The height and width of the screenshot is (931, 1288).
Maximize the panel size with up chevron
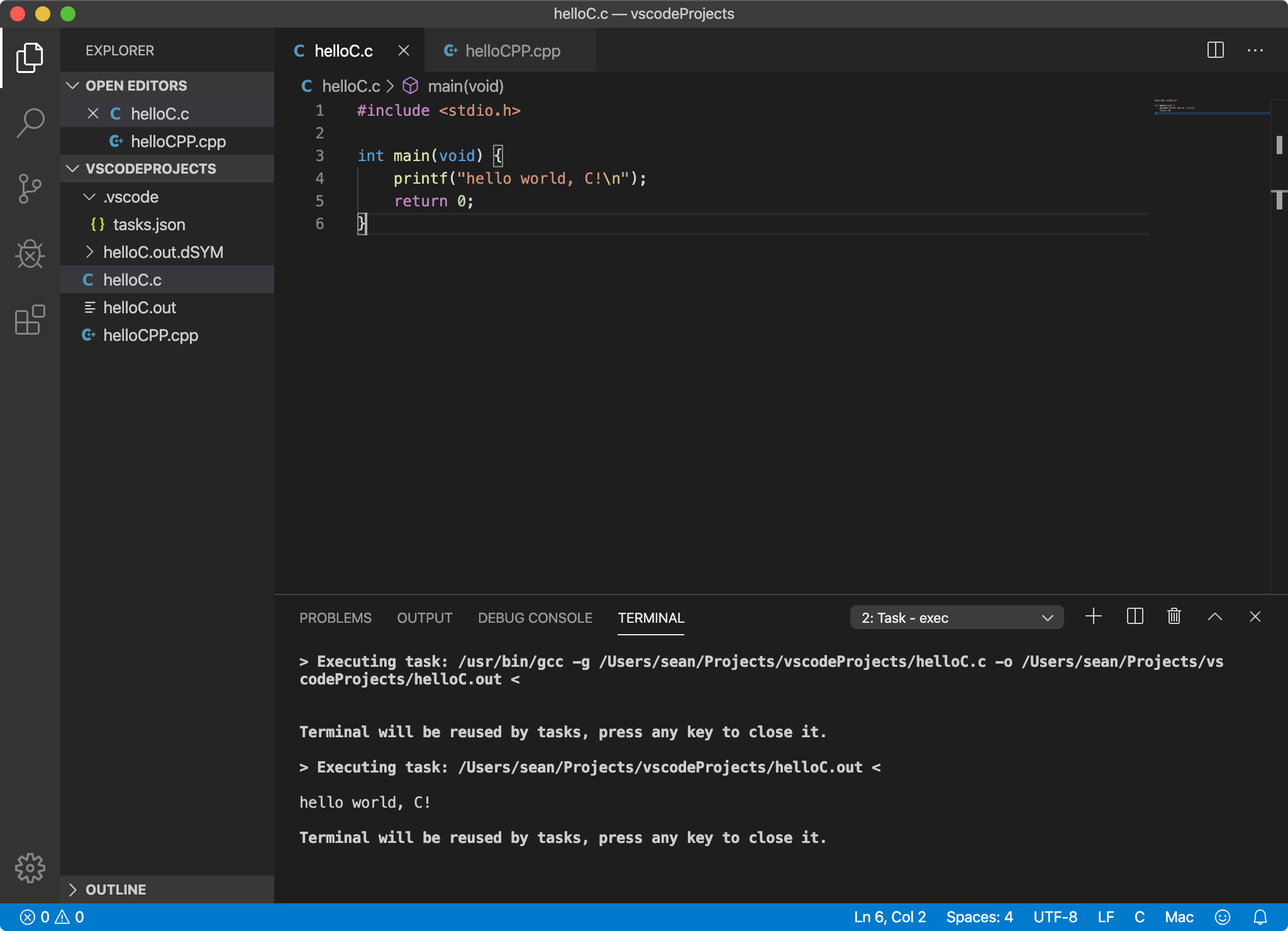click(1214, 616)
